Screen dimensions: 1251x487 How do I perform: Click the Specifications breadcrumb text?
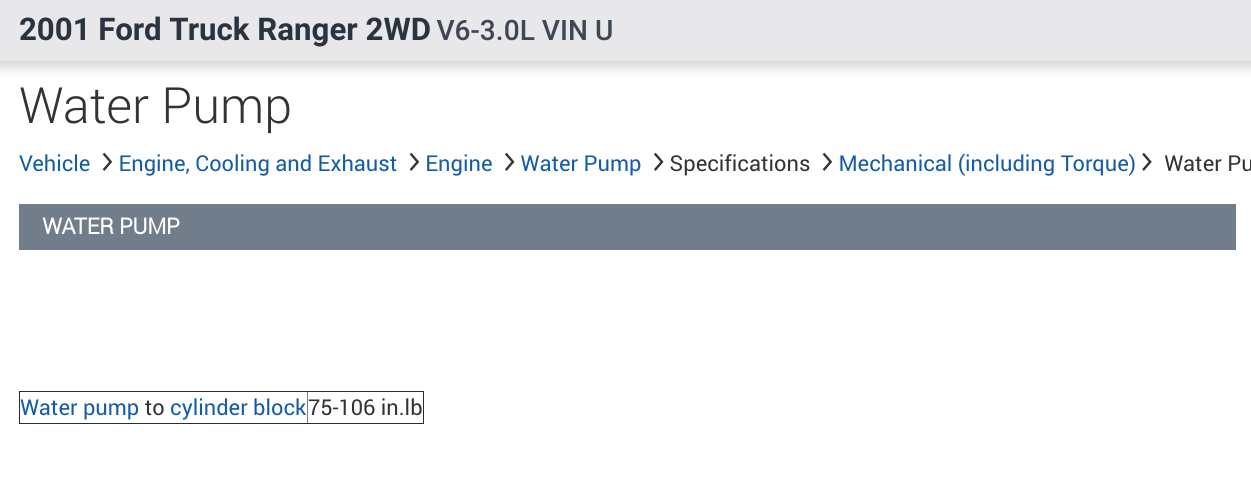coord(739,164)
